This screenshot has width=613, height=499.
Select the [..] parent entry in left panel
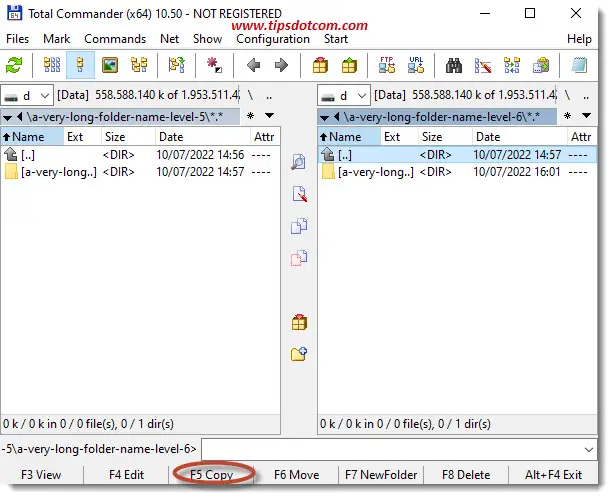[140, 155]
